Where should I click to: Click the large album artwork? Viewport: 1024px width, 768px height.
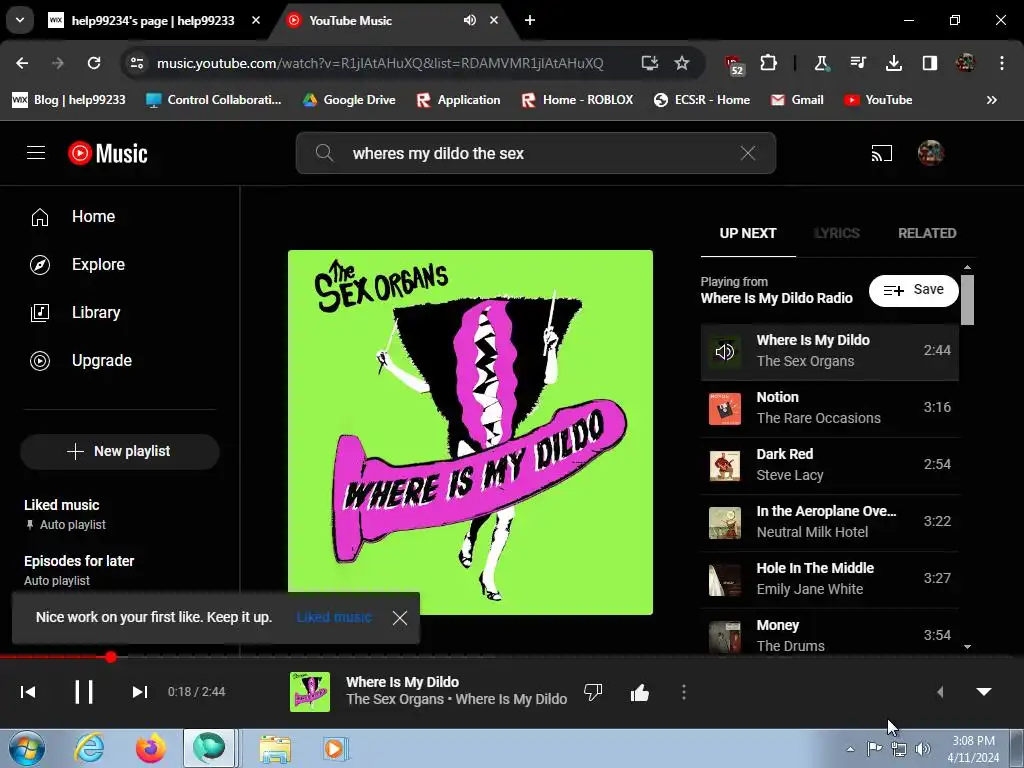point(470,432)
